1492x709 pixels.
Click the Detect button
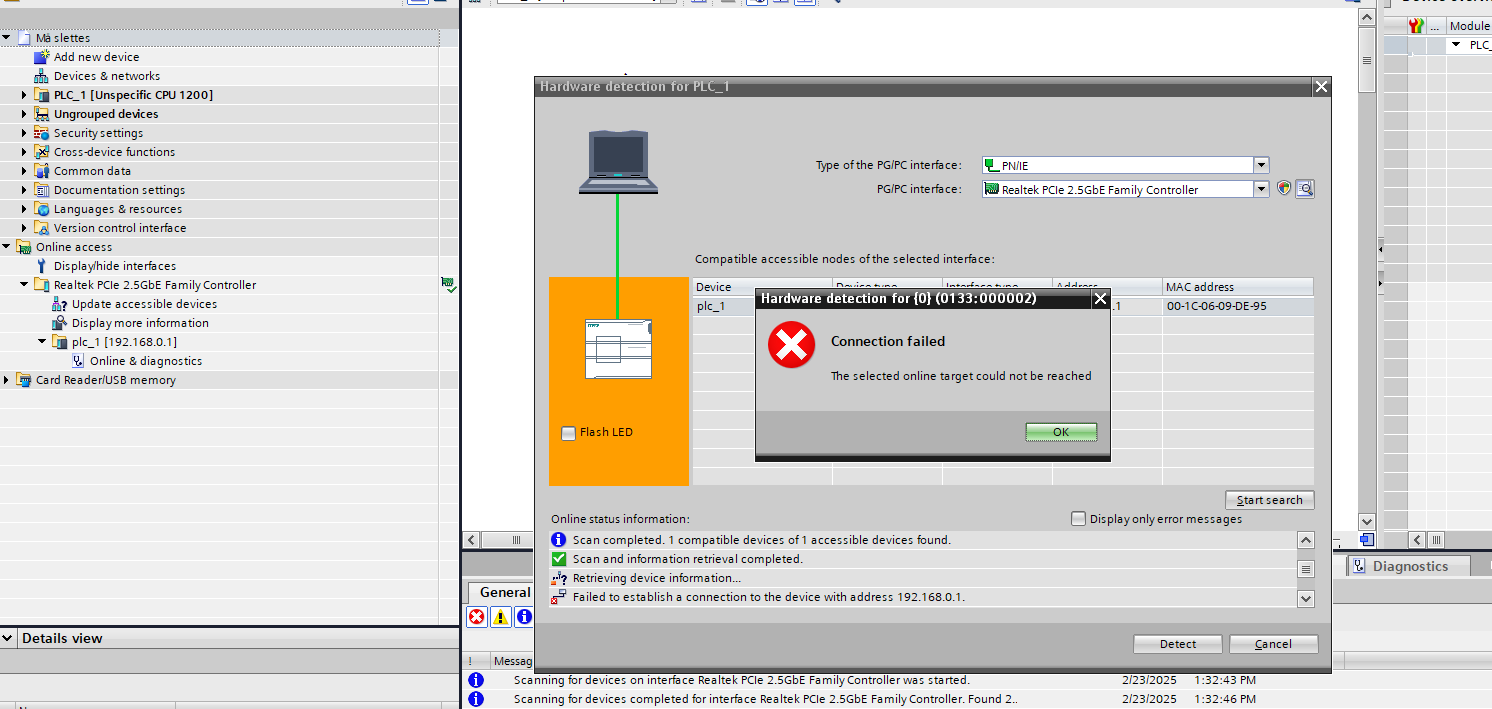click(1178, 644)
